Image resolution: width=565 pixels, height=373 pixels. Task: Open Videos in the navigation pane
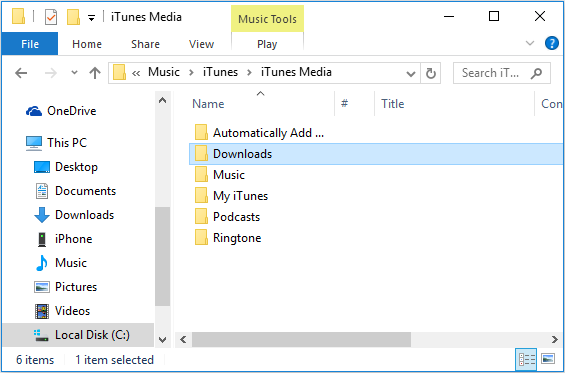(x=62, y=311)
